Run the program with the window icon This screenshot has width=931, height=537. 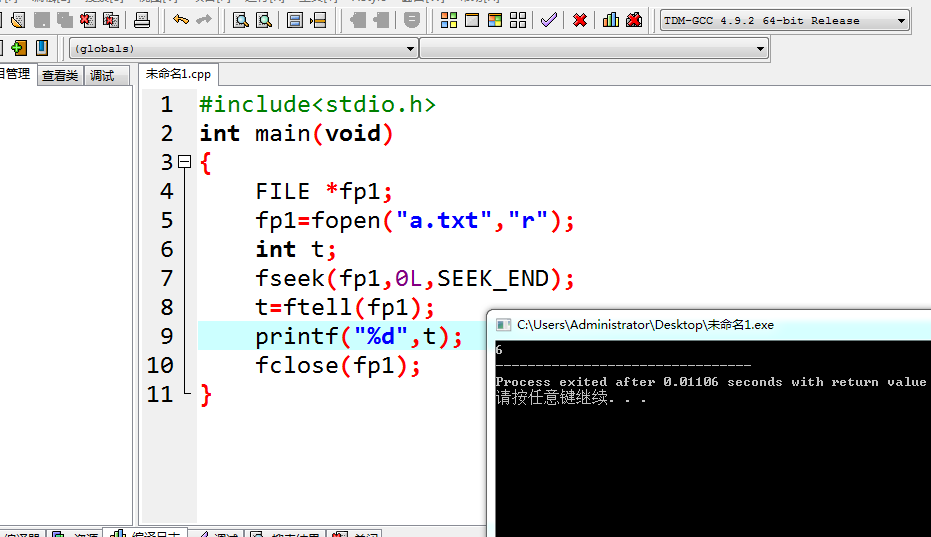pos(472,20)
